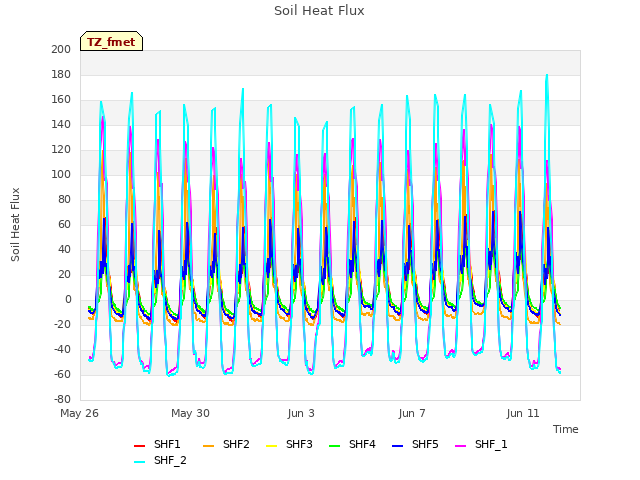The image size is (640, 480).
Task: Toggle the SHF_2 legend entry
Action: coord(160,461)
